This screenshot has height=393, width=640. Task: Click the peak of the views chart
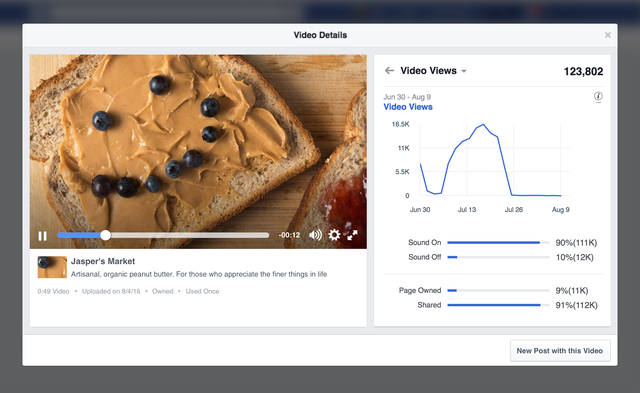483,124
